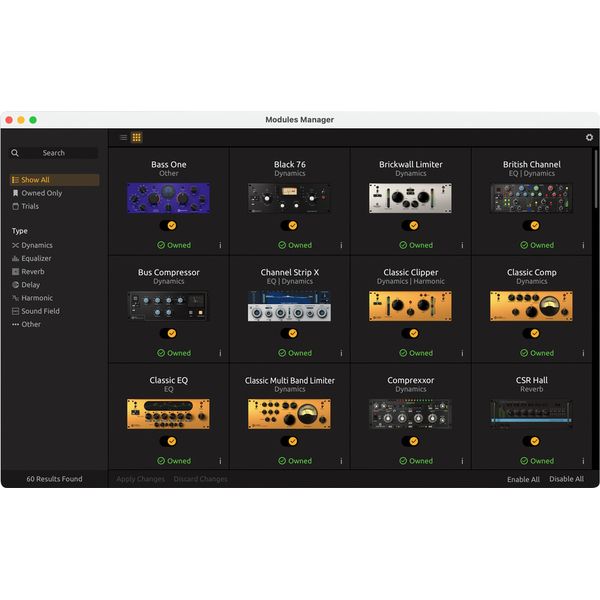Open info for Comprexxor
This screenshot has height=600, width=600.
pos(462,461)
